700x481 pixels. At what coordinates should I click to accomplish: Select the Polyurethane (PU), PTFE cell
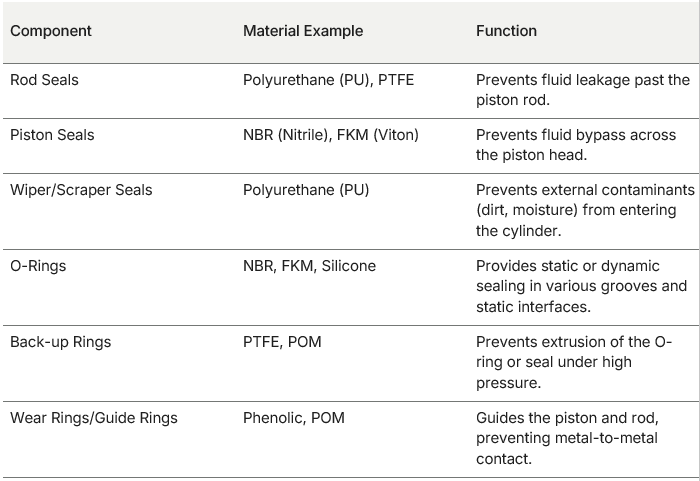[x=328, y=80]
